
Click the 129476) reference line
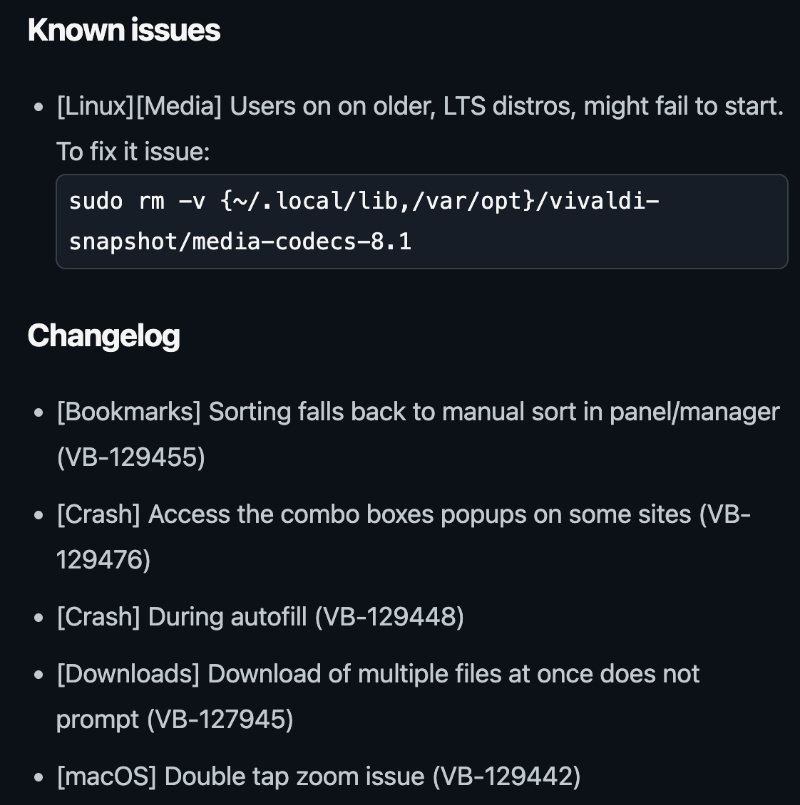click(103, 560)
